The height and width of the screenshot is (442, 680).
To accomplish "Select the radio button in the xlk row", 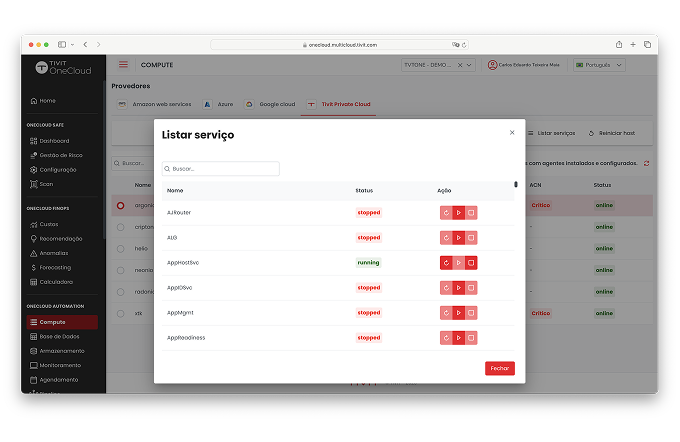I will click(x=120, y=313).
